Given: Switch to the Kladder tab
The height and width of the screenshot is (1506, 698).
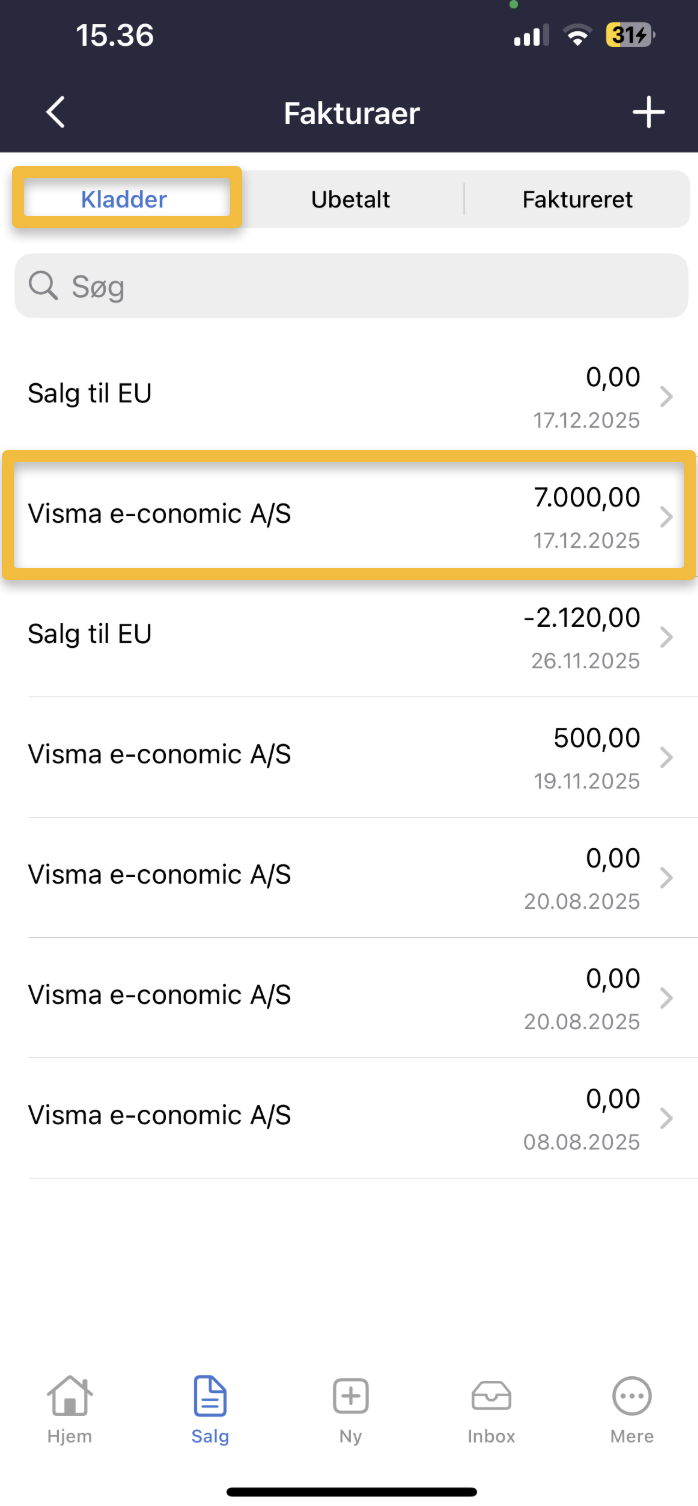Looking at the screenshot, I should [x=125, y=199].
